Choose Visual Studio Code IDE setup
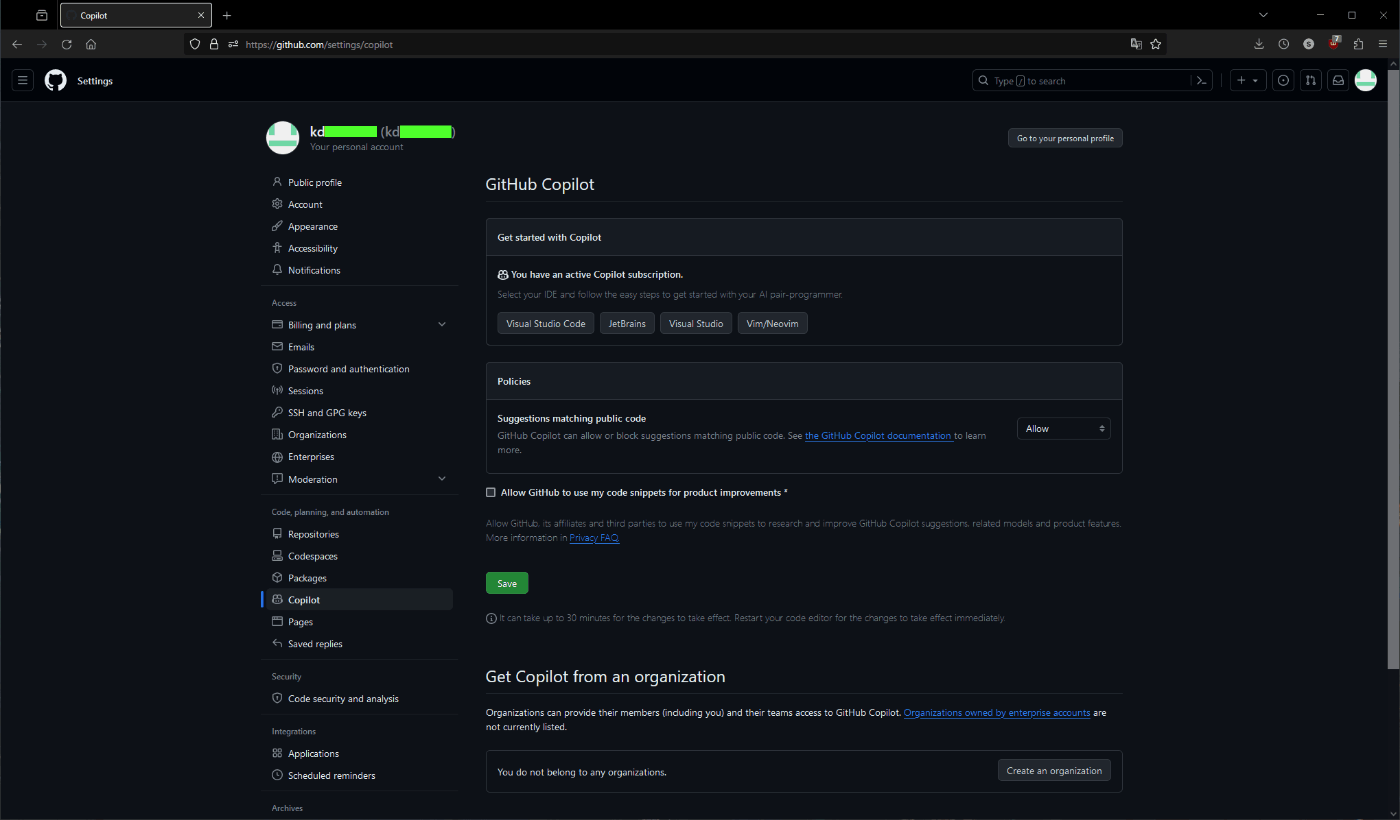The image size is (1400, 820). click(546, 324)
